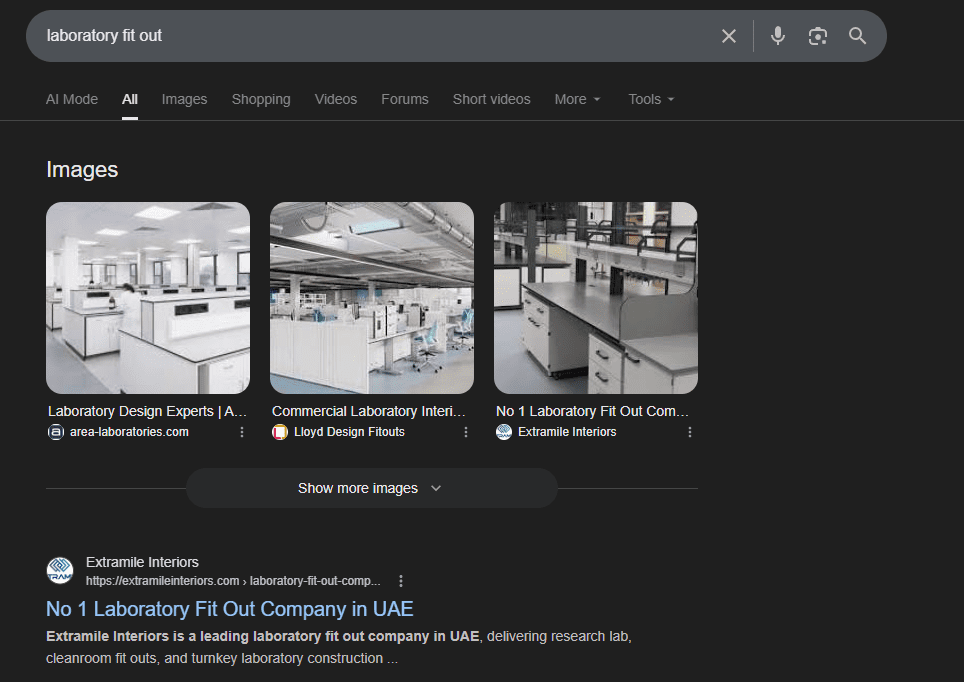This screenshot has height=682, width=964.
Task: Expand the More dropdown
Action: [577, 99]
